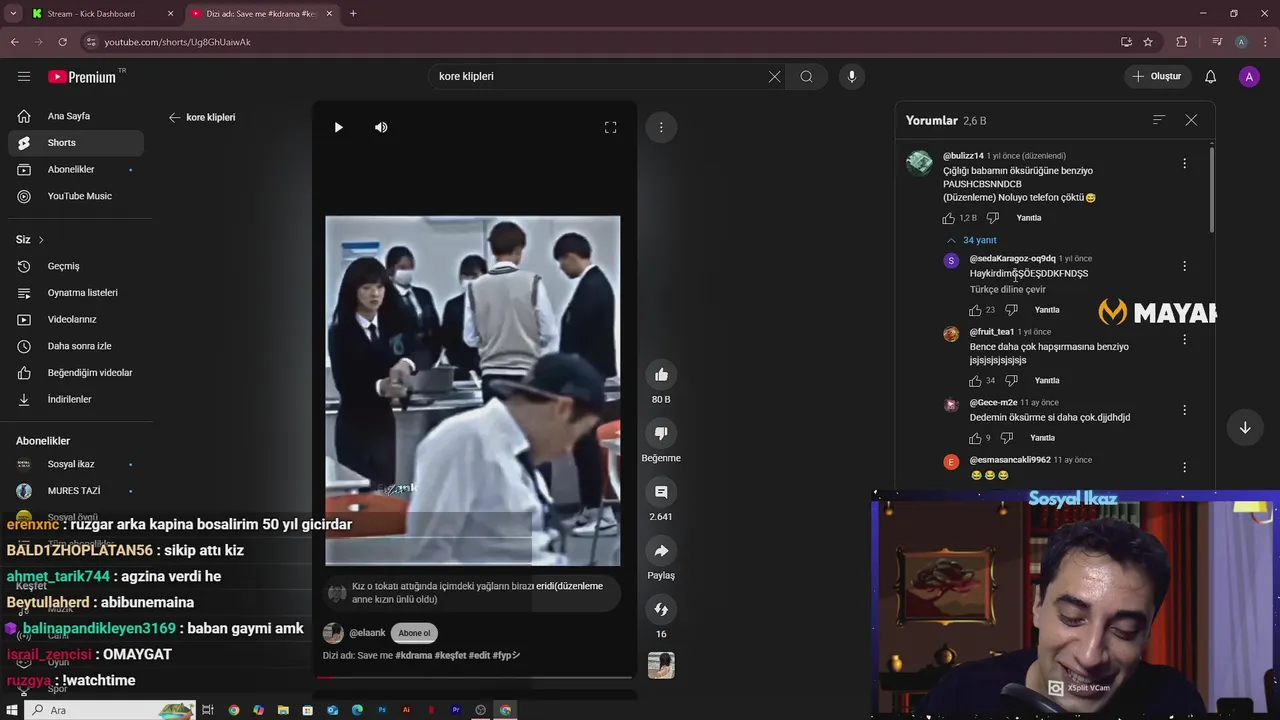Dislike the Short via Beğenme
The image size is (1280, 720).
click(x=661, y=433)
